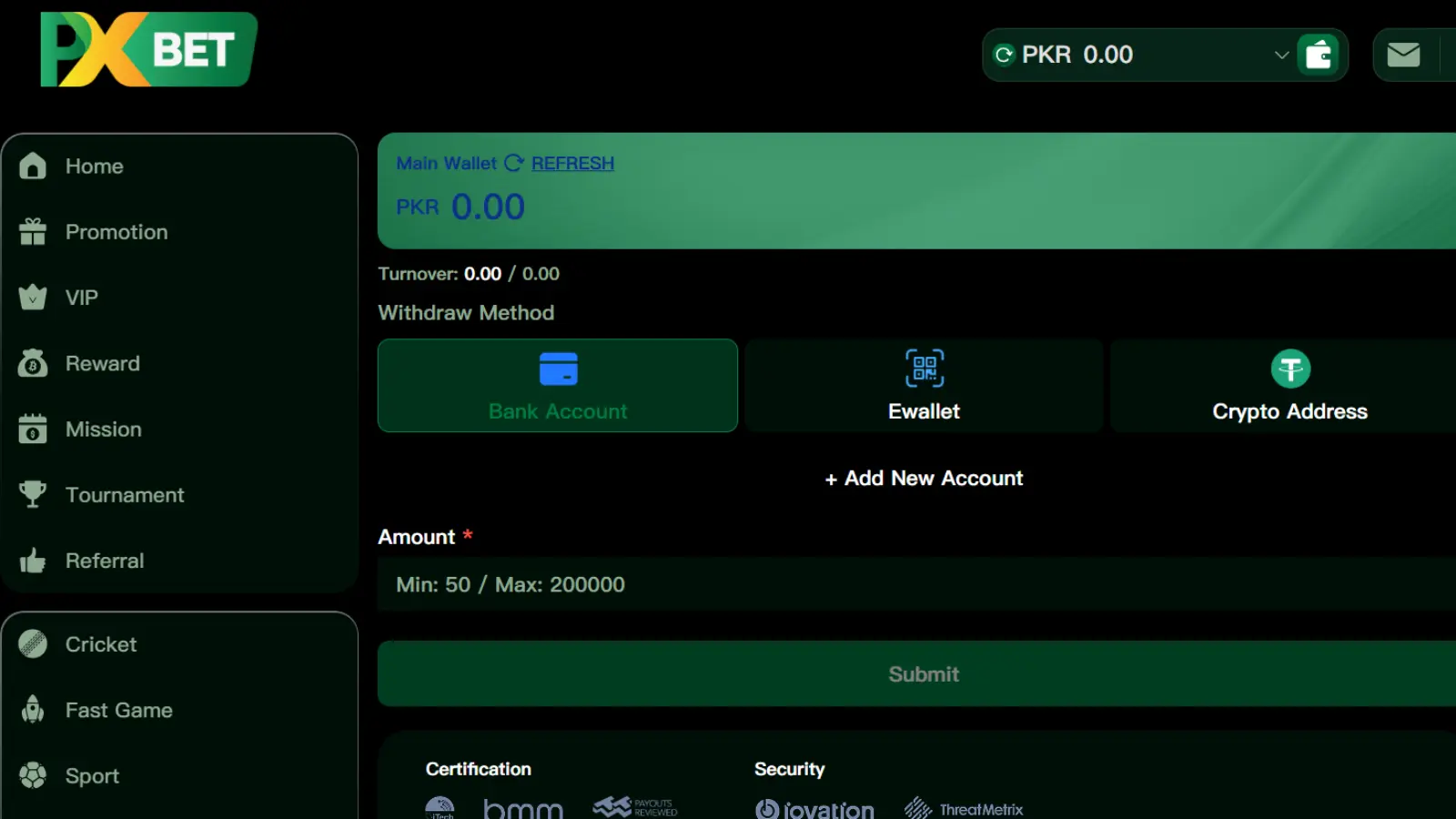Click the Tether crypto coin icon
Viewport: 1456px width, 819px height.
coord(1290,369)
